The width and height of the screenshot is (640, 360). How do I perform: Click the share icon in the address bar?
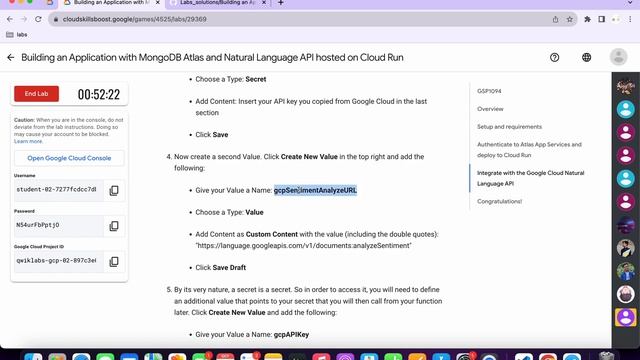coord(555,19)
